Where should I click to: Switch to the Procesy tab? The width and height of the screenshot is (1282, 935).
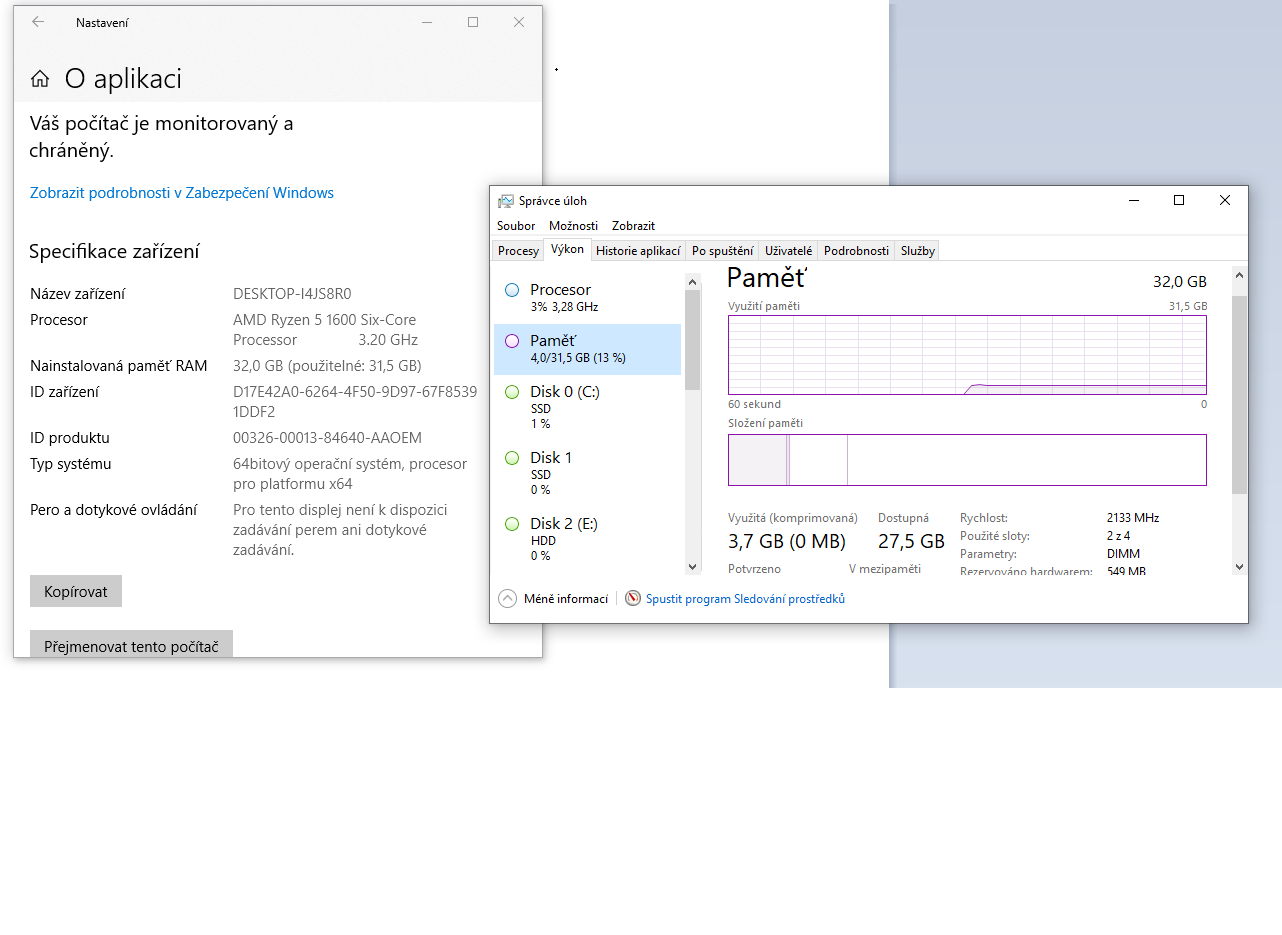[x=518, y=251]
